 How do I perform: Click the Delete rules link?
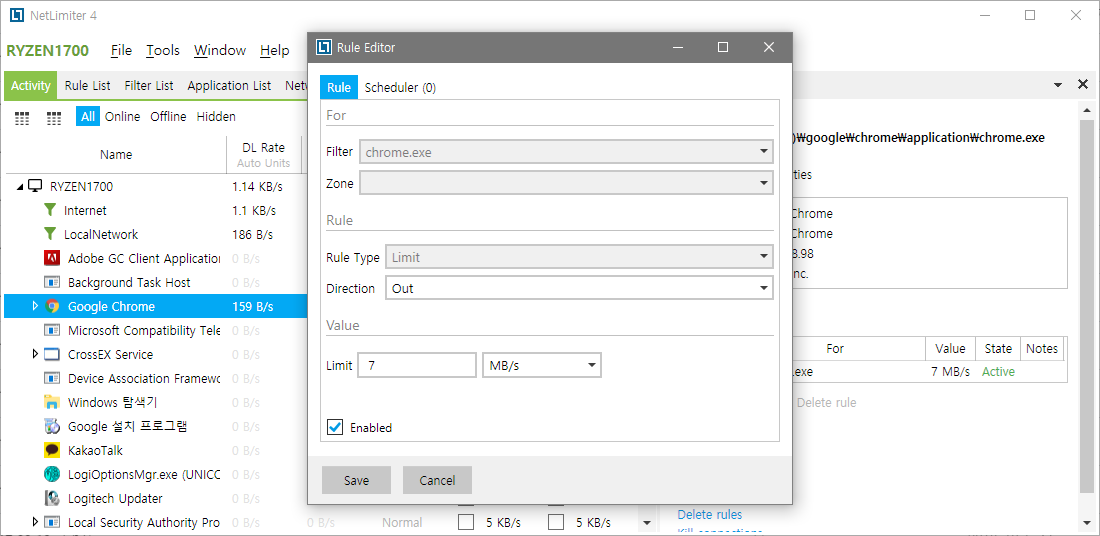pyautogui.click(x=709, y=514)
